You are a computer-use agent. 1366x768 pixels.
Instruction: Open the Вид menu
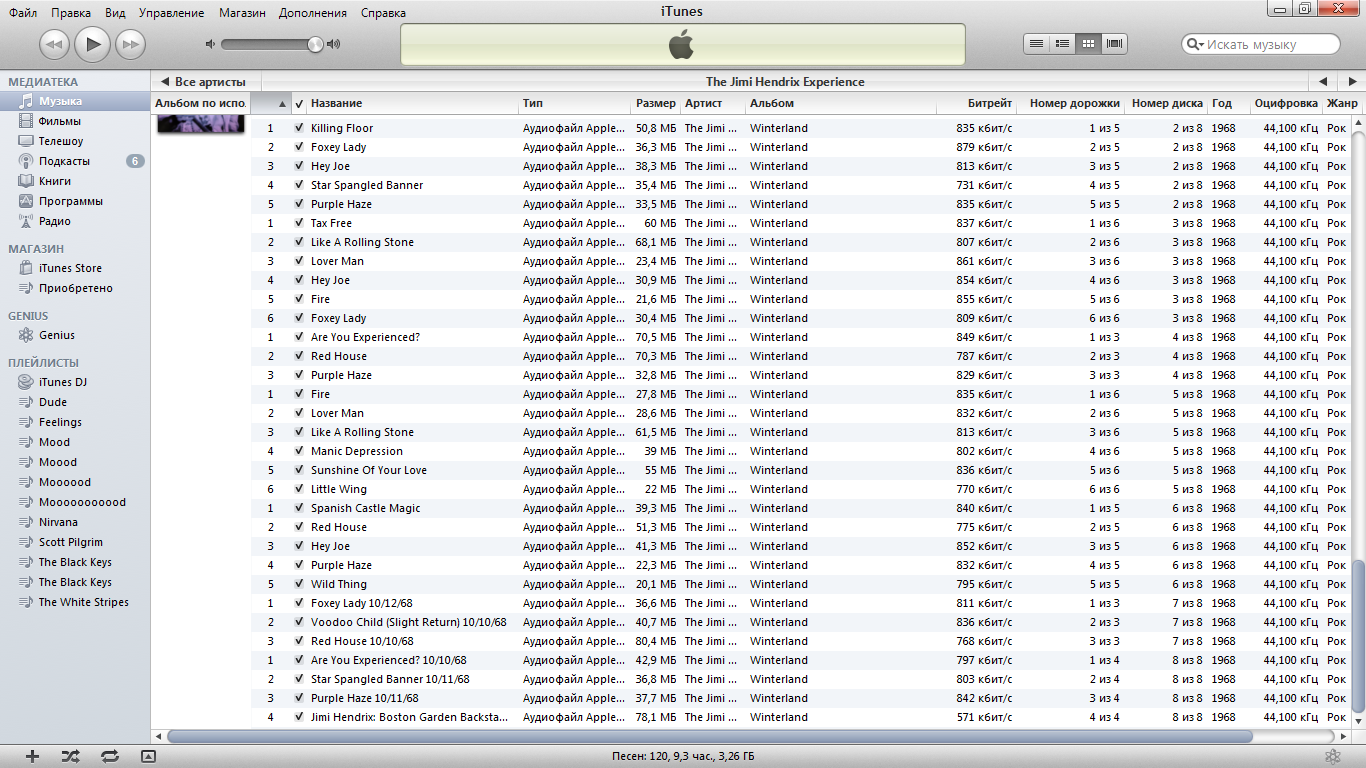115,13
